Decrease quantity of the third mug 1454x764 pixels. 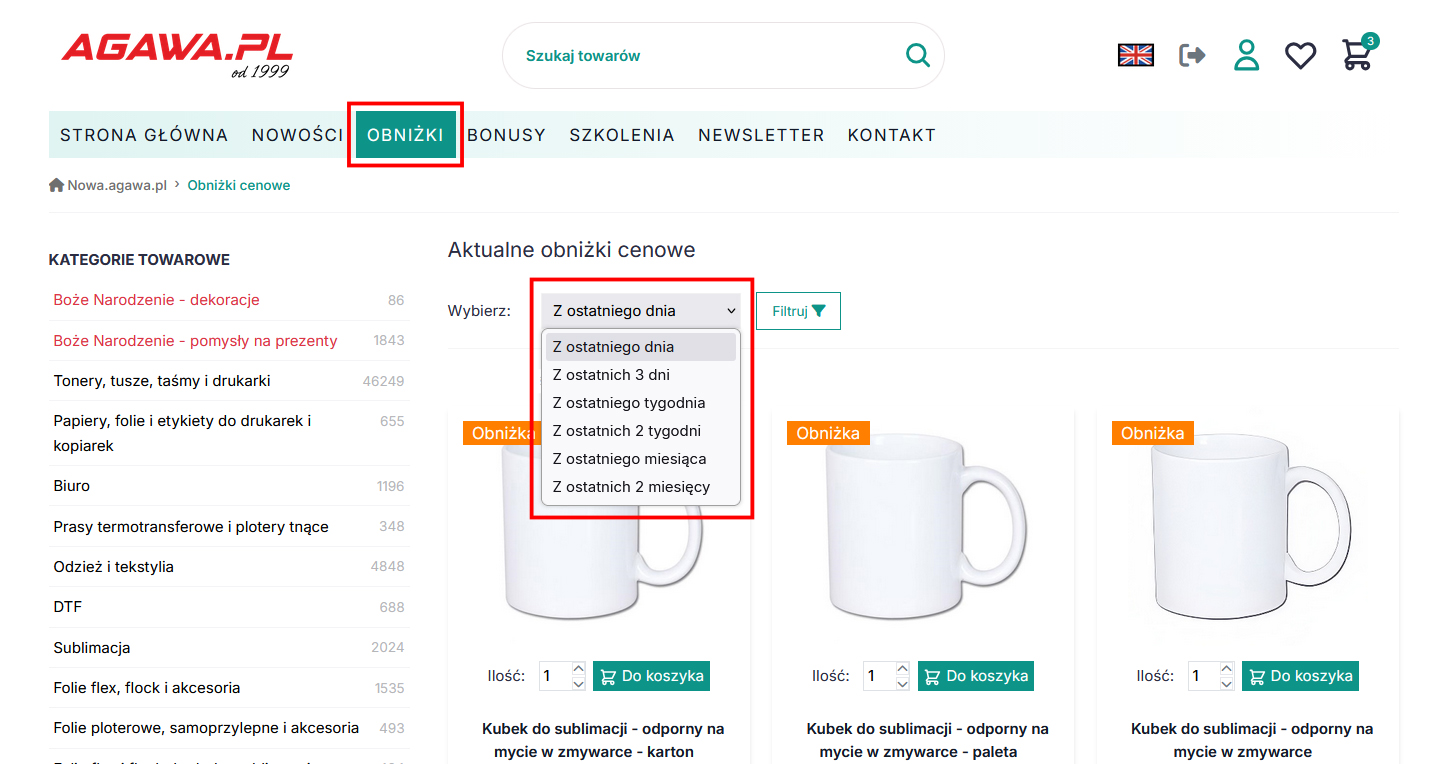(x=1227, y=684)
